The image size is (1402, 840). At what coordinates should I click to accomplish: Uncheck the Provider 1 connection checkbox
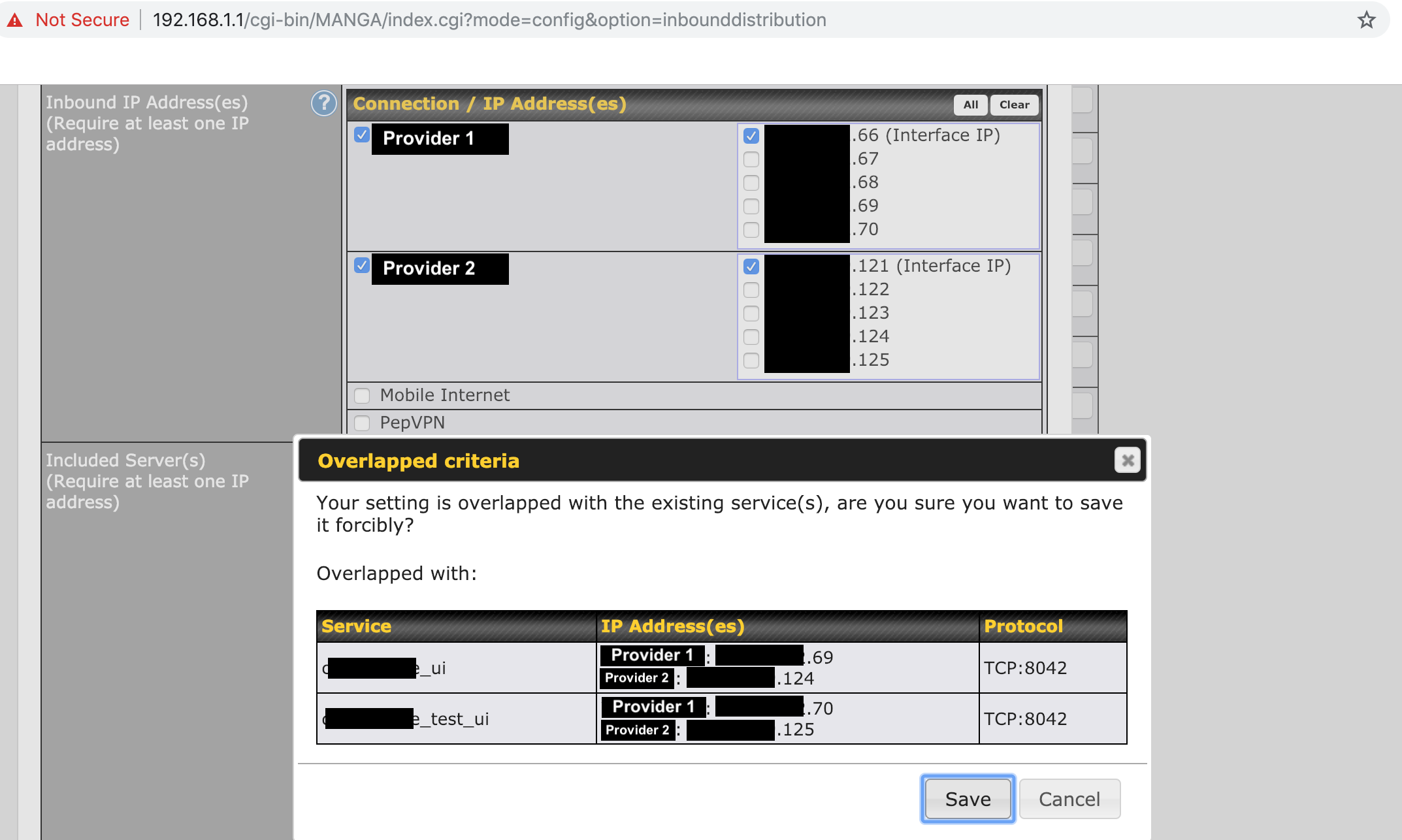(x=362, y=135)
